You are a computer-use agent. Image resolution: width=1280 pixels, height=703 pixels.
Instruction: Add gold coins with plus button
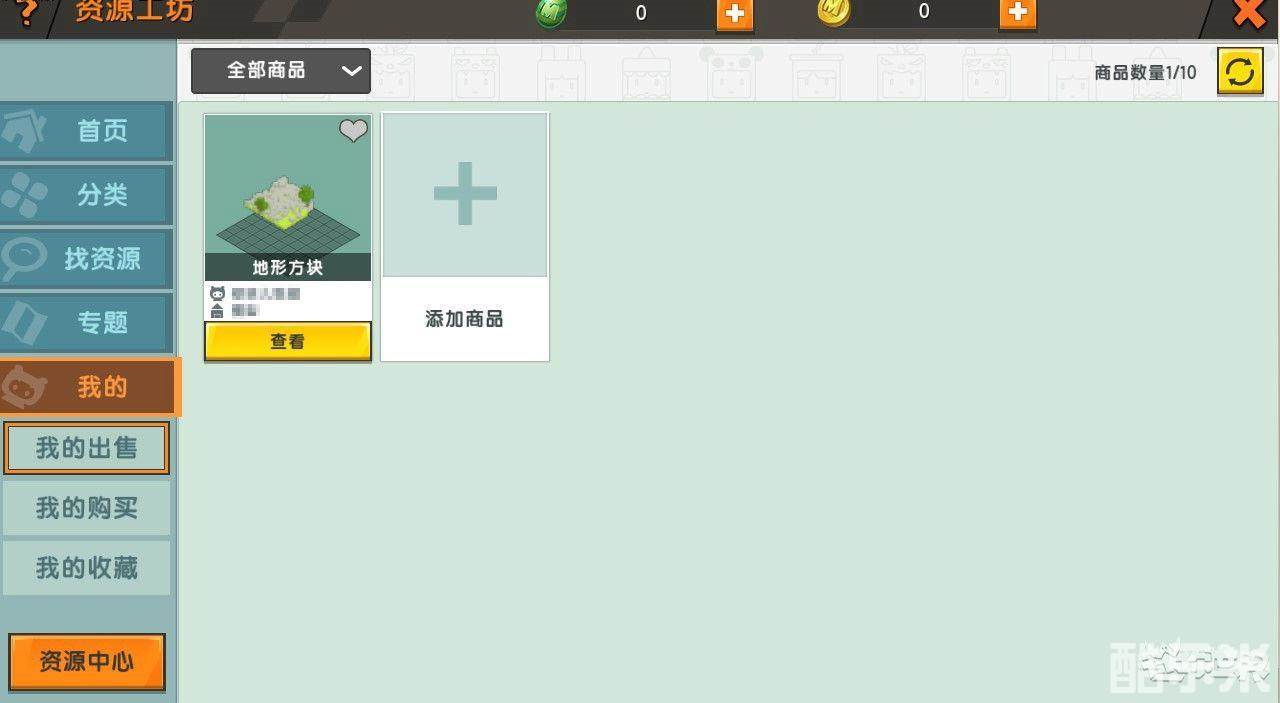click(x=1017, y=13)
